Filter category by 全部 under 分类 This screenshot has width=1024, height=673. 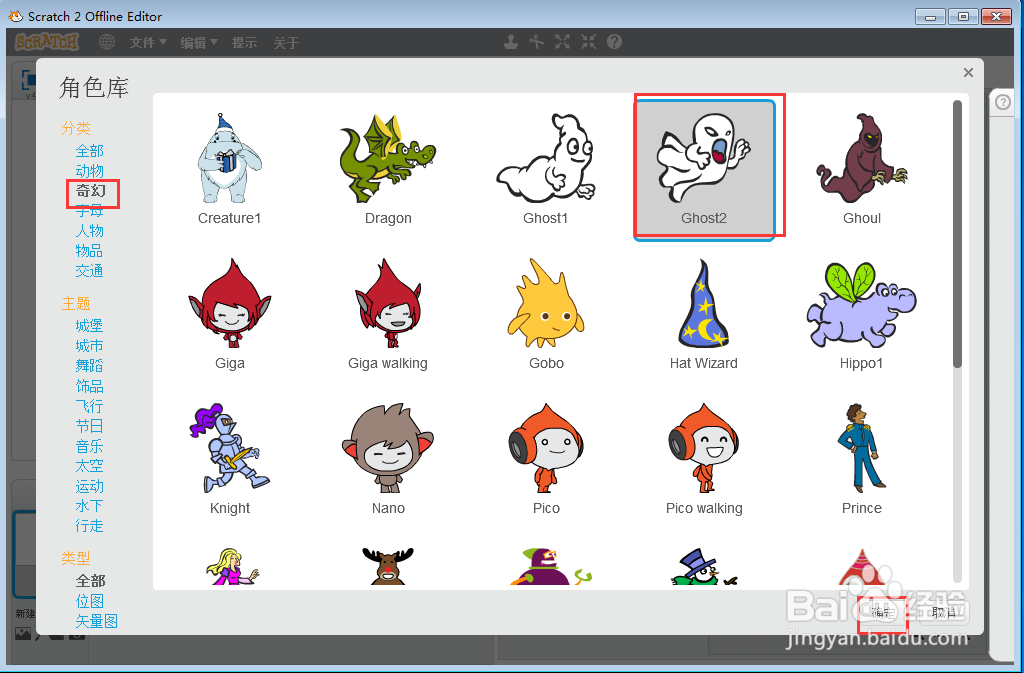pyautogui.click(x=89, y=151)
